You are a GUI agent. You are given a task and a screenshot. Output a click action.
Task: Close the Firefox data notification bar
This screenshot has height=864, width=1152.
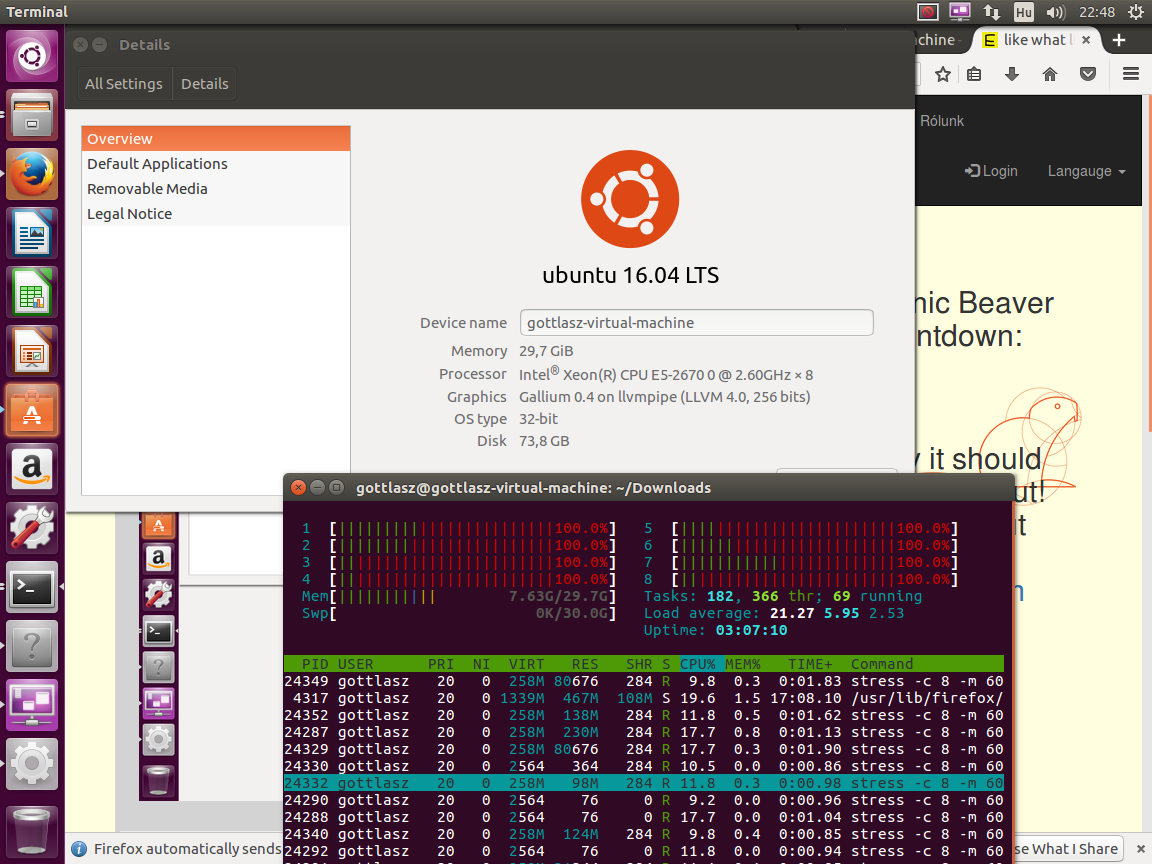[1141, 849]
